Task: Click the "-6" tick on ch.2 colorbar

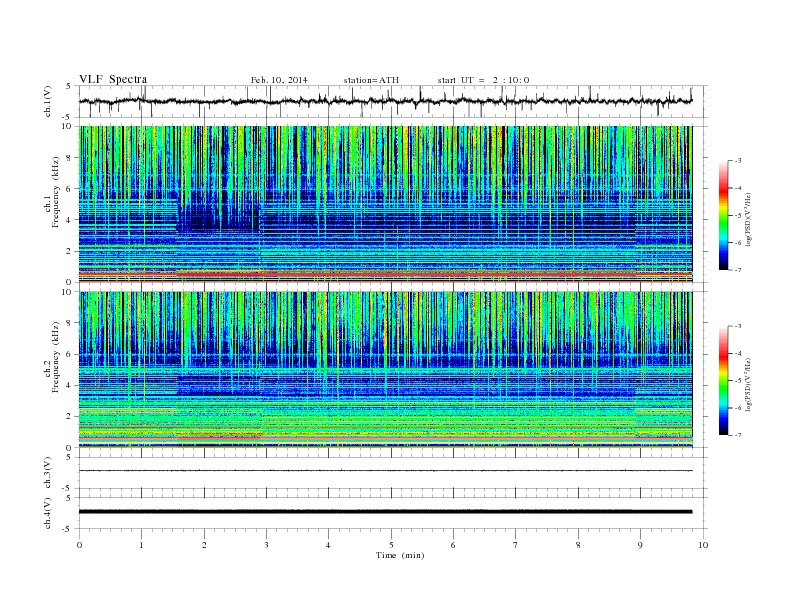Action: pos(737,408)
